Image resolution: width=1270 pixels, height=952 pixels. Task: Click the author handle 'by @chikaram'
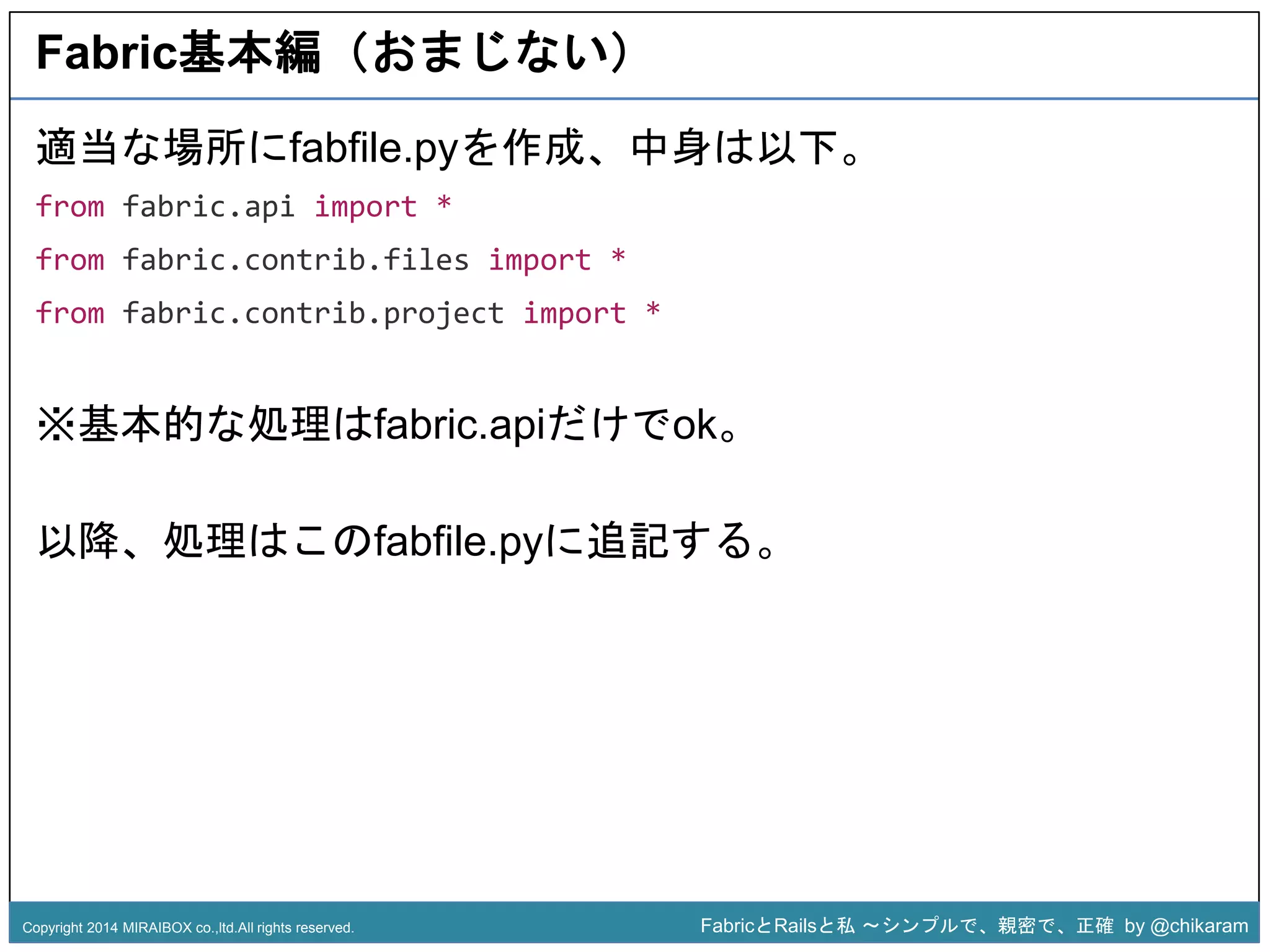point(1186,926)
